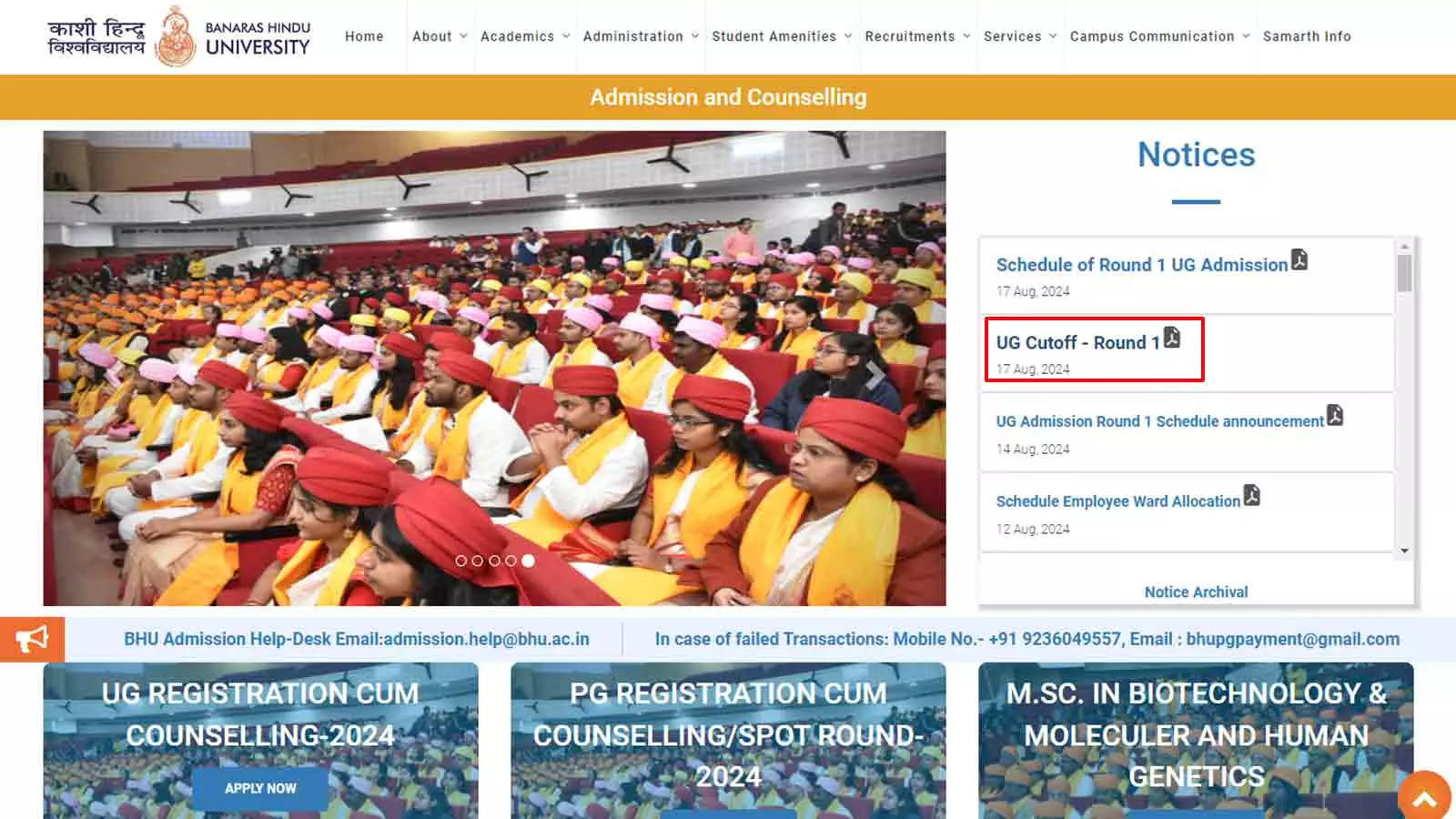Click the orange back-to-top arrow button

1424,796
